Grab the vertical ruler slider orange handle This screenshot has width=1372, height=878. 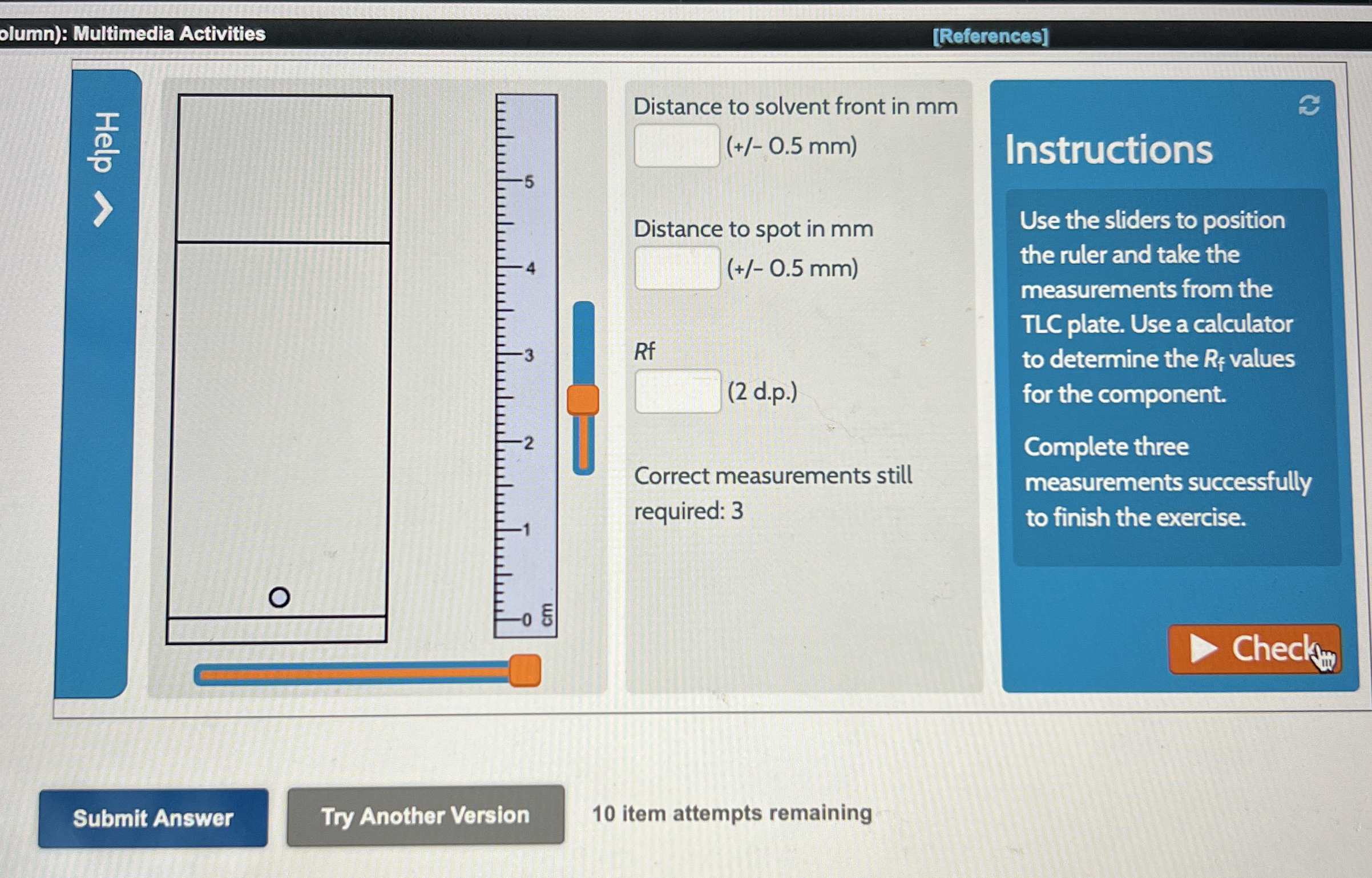[x=583, y=400]
